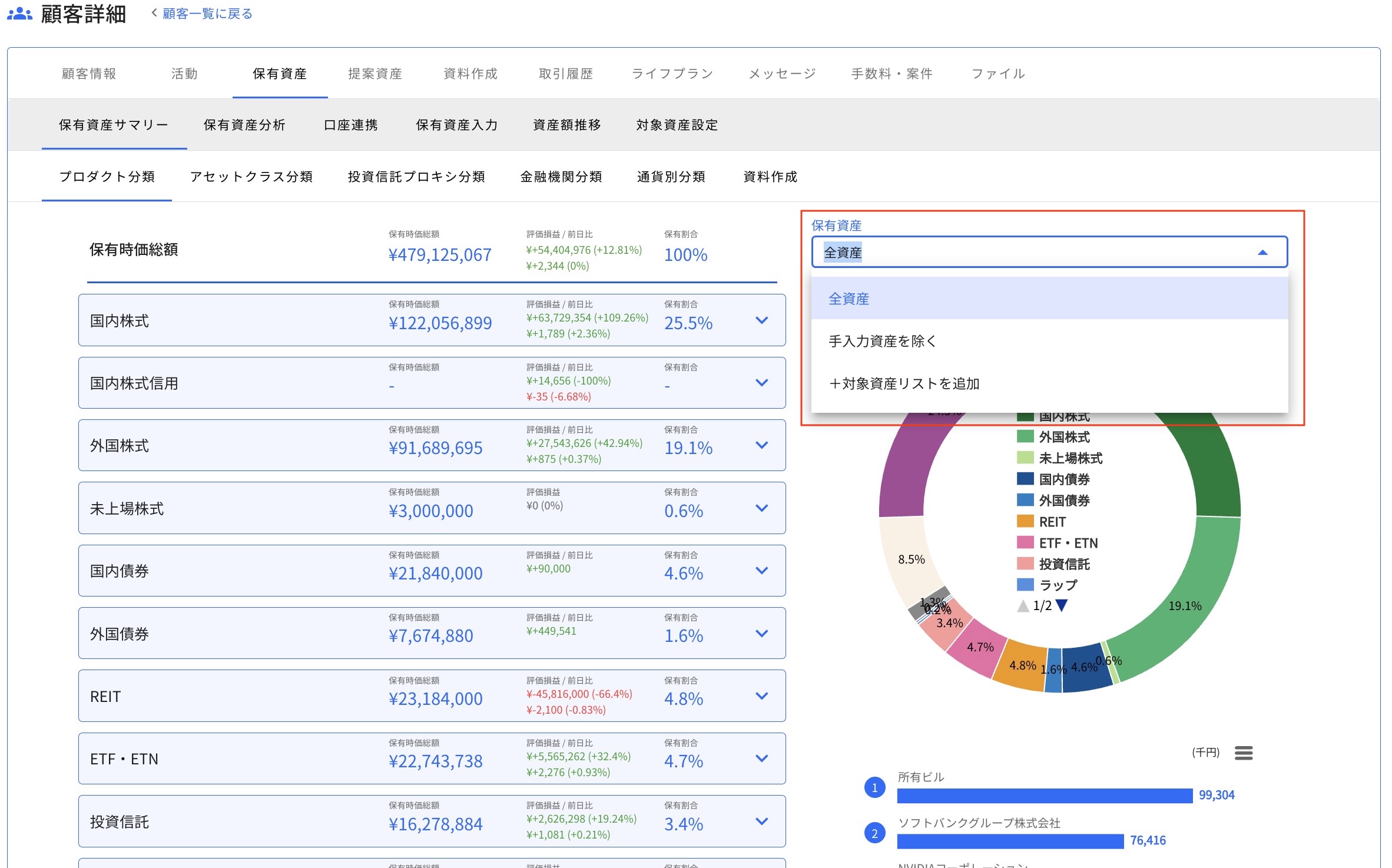Viewport: 1392px width, 868px height.
Task: Select 手入力資産を除く option
Action: (882, 341)
